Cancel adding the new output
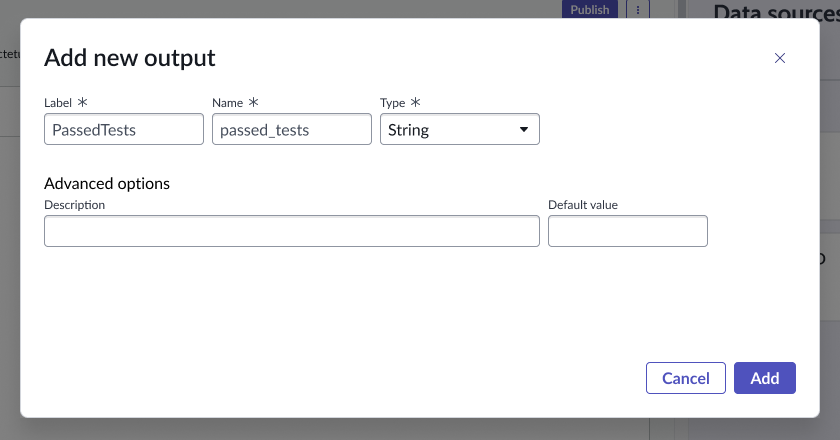Image resolution: width=840 pixels, height=440 pixels. 686,378
